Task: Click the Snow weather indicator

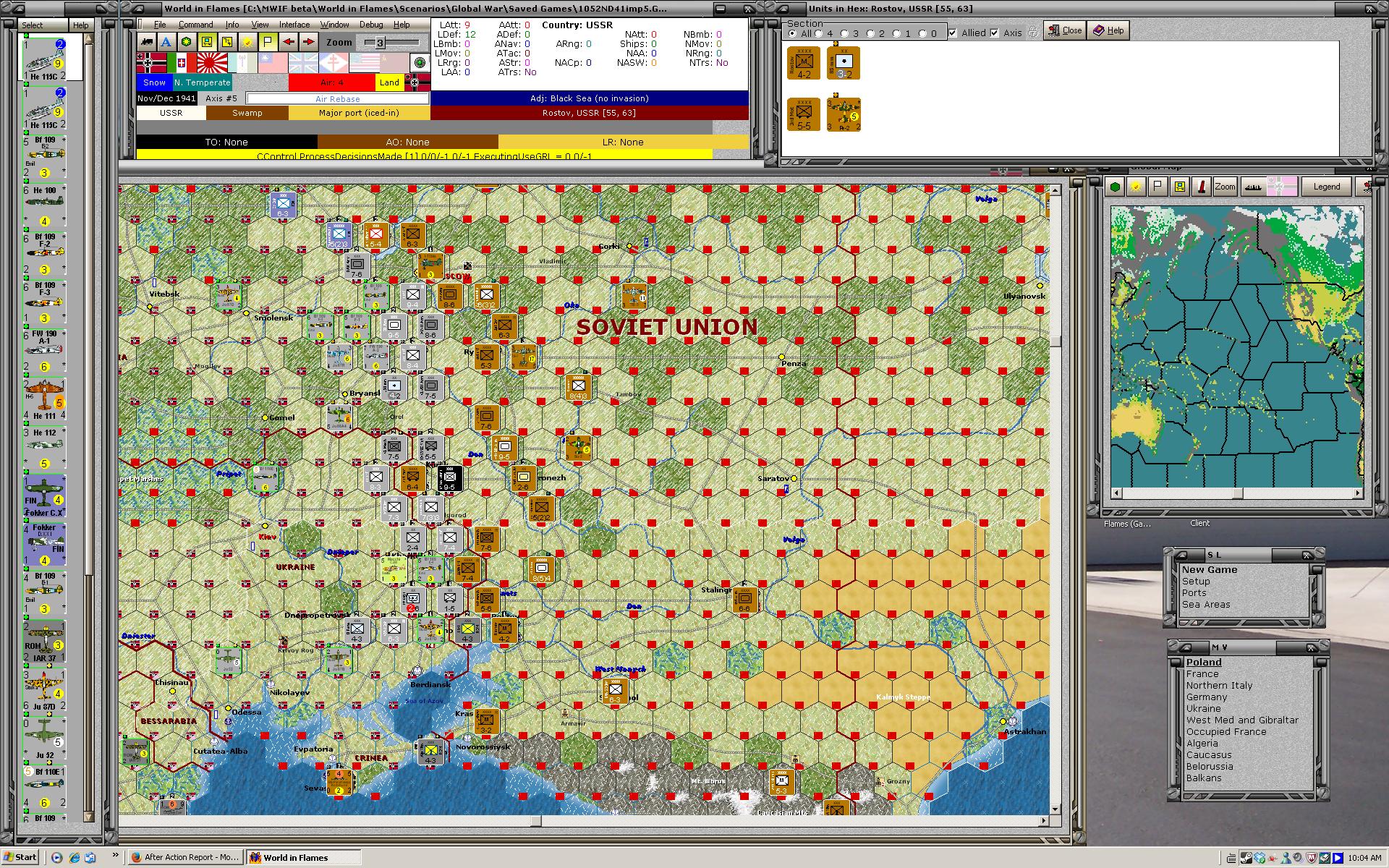Action: 154,82
